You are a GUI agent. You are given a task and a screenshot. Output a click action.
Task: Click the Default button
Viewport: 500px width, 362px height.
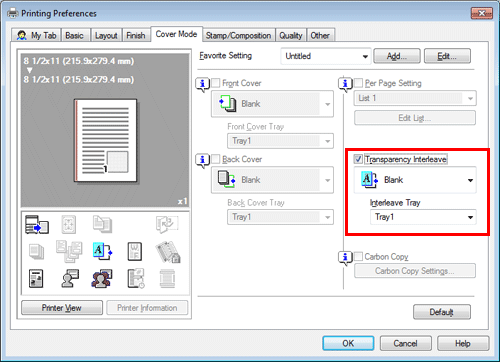[442, 312]
